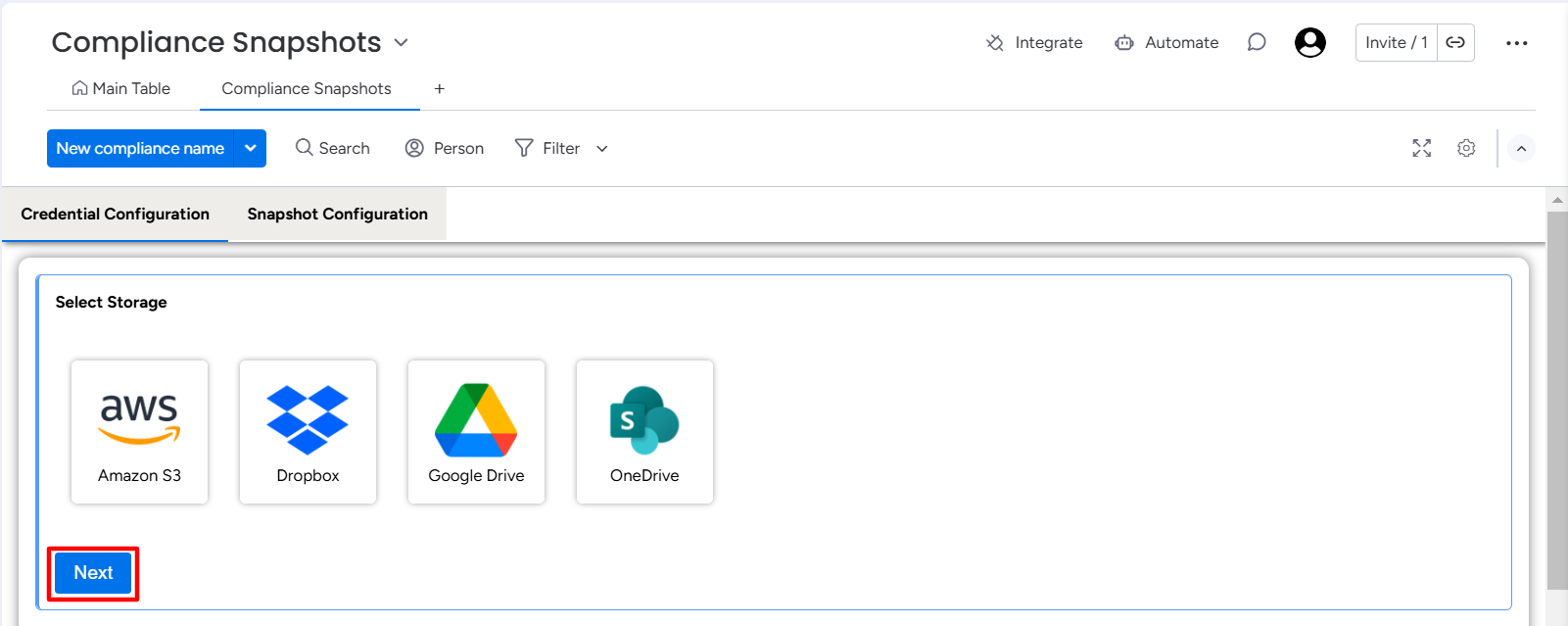
Task: Copy board link via link icon
Action: (1455, 42)
